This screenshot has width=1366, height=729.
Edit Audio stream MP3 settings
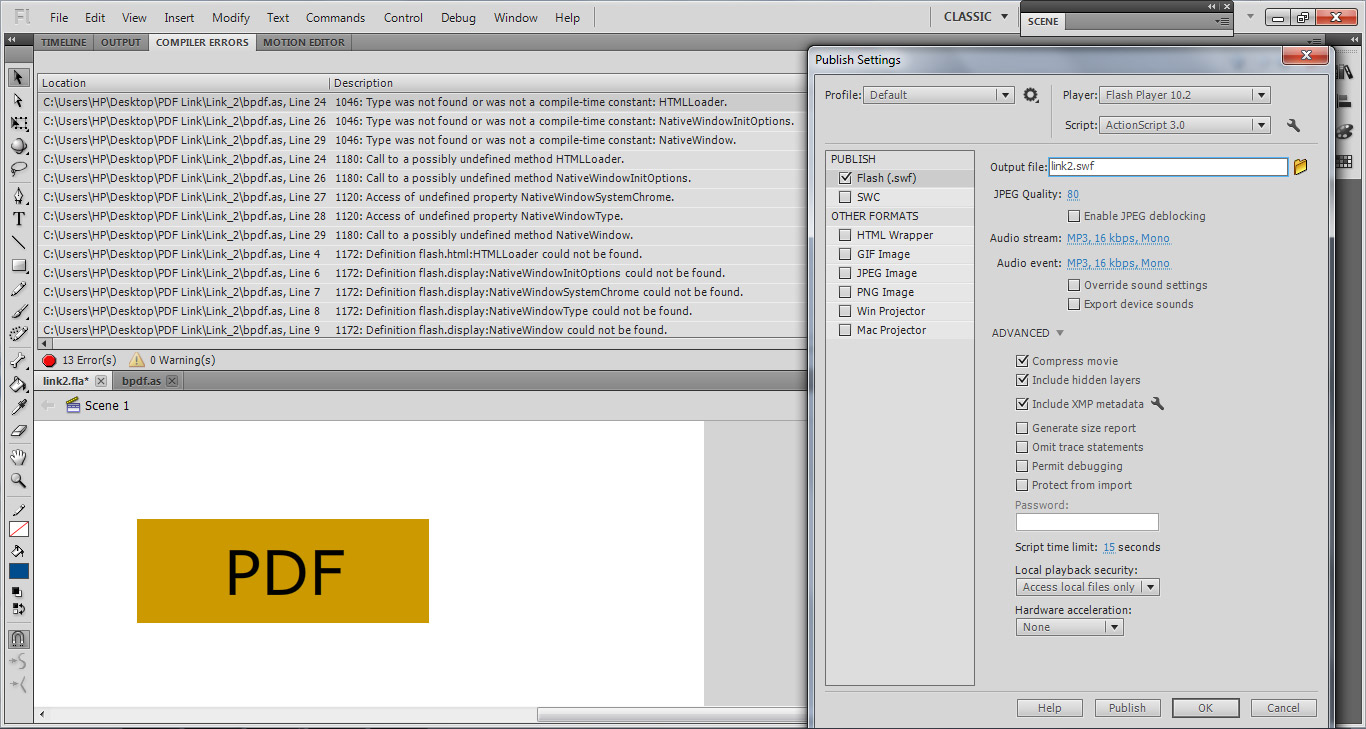pos(1118,238)
